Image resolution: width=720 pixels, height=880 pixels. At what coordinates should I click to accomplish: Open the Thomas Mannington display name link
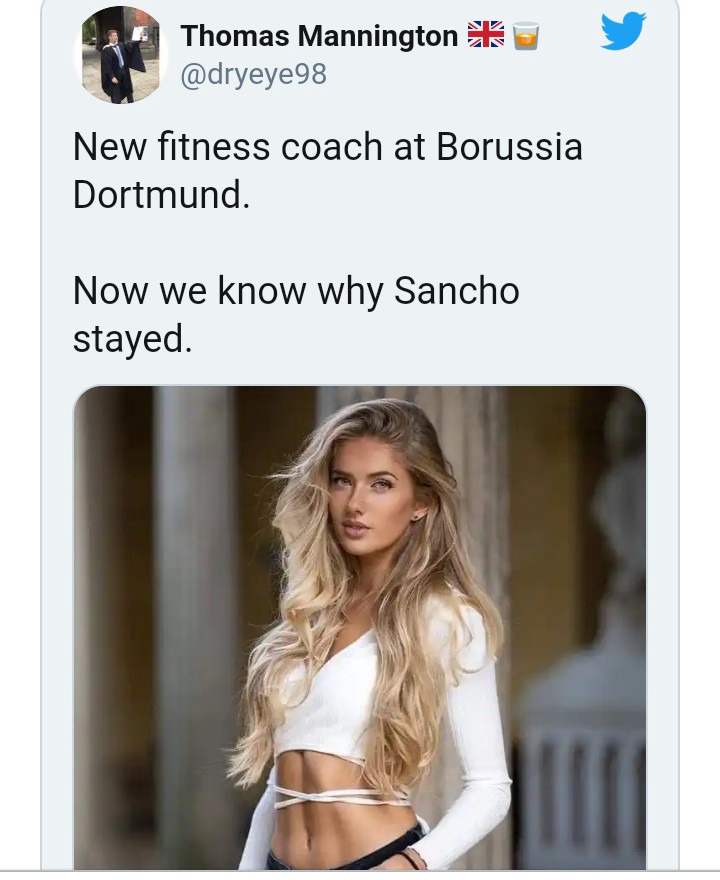click(x=319, y=36)
